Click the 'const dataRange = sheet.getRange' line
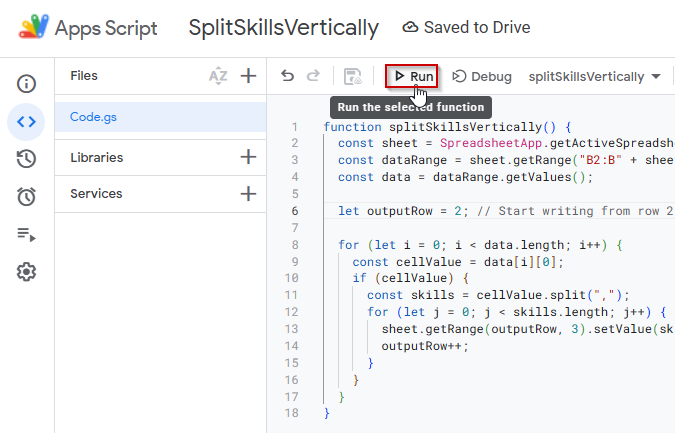 tap(506, 160)
